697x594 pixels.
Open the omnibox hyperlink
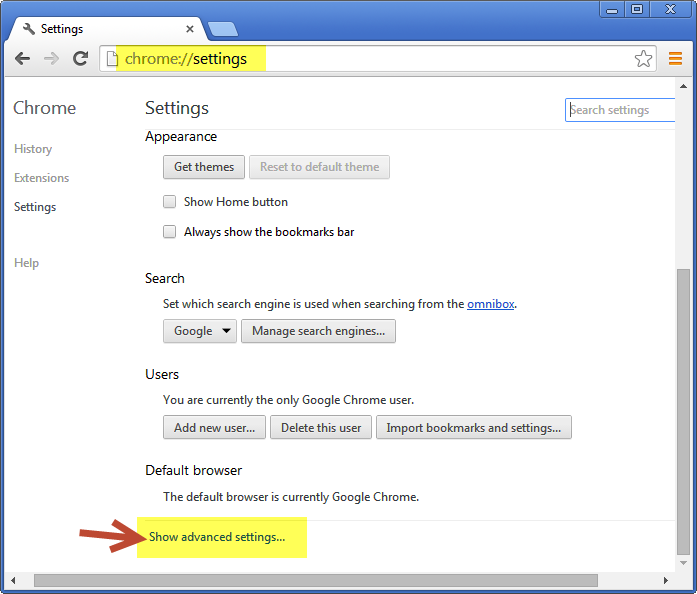click(491, 304)
